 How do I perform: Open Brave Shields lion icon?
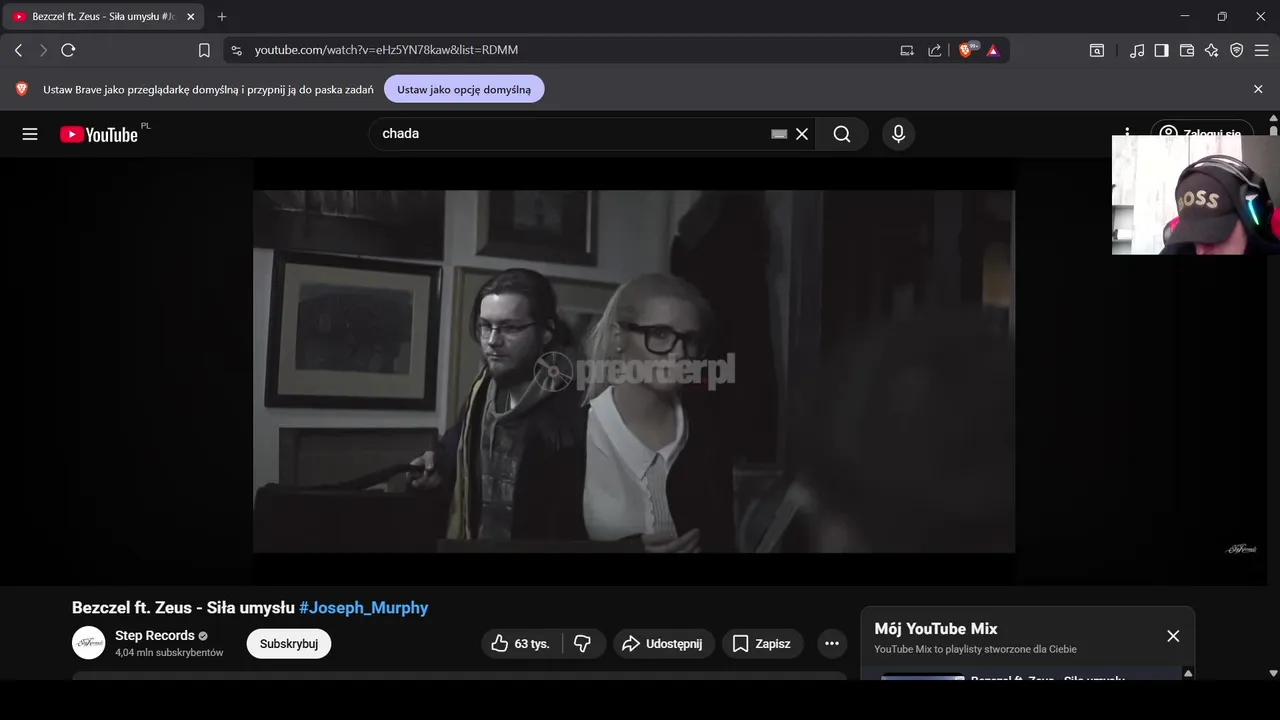967,50
